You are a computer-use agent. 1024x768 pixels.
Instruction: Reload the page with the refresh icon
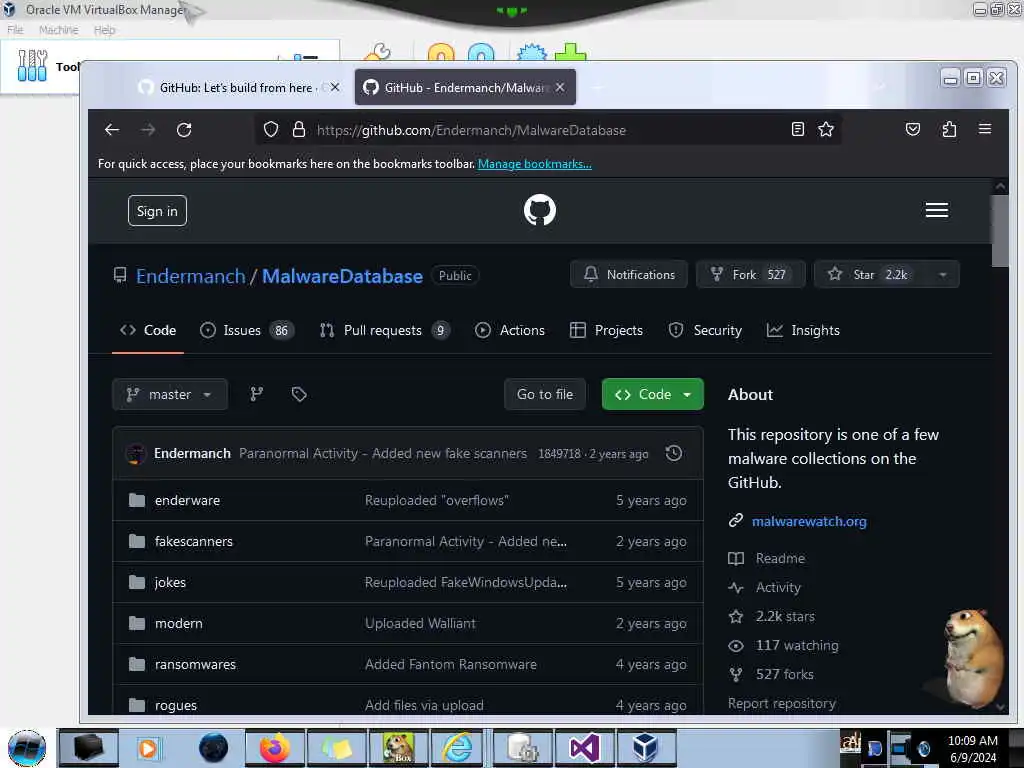coord(184,130)
